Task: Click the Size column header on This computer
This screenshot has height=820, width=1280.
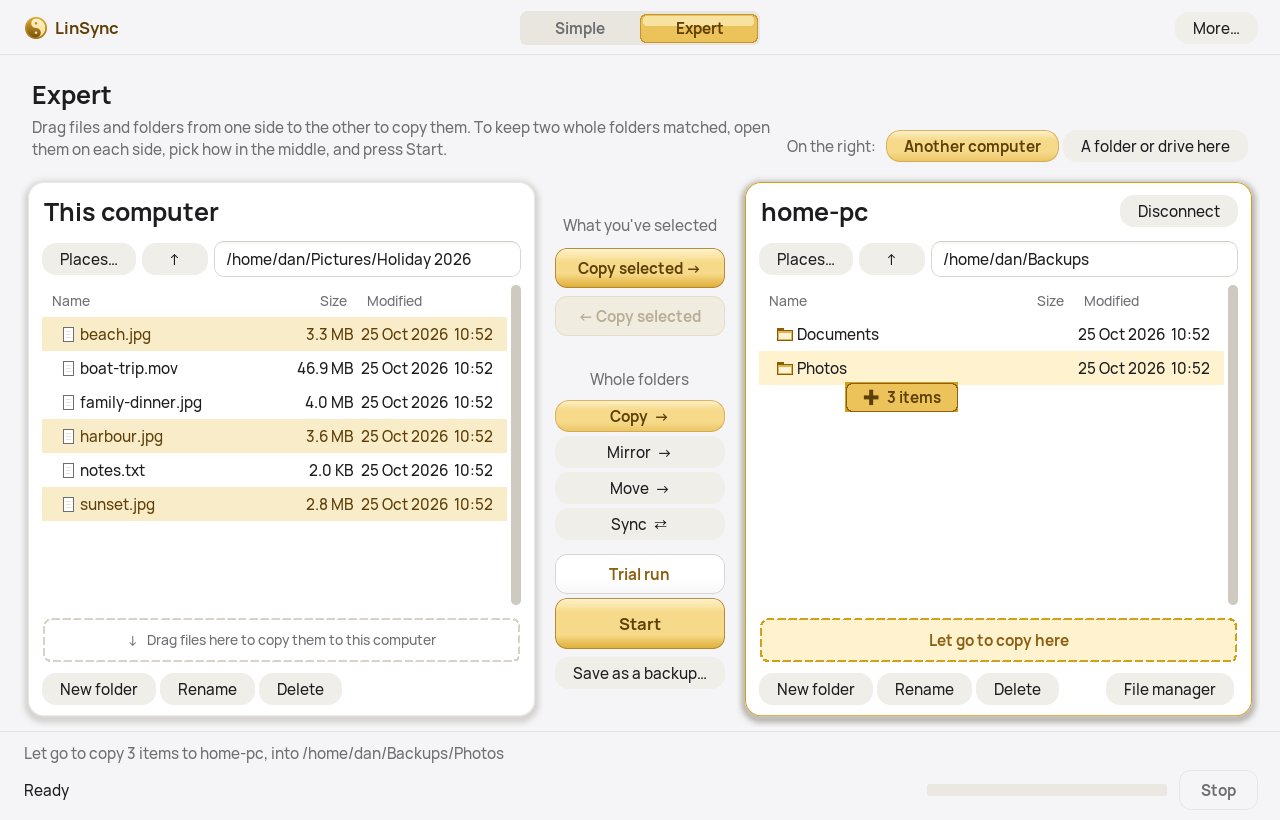Action: coord(333,301)
